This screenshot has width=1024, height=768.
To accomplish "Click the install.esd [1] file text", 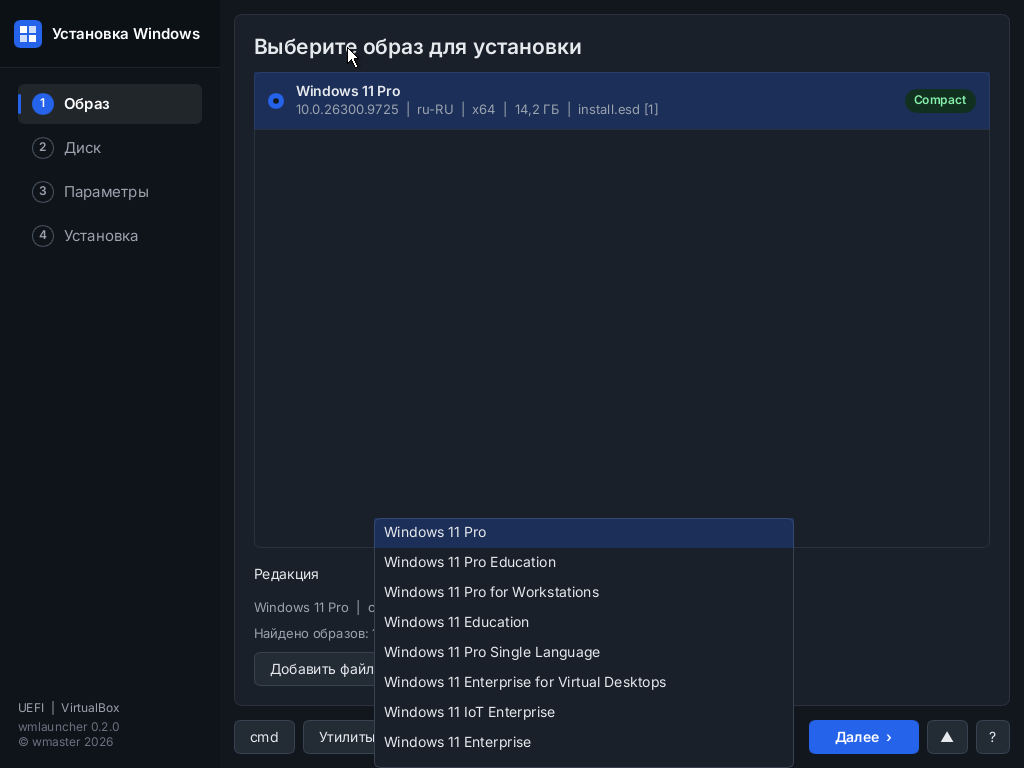I will (x=618, y=110).
